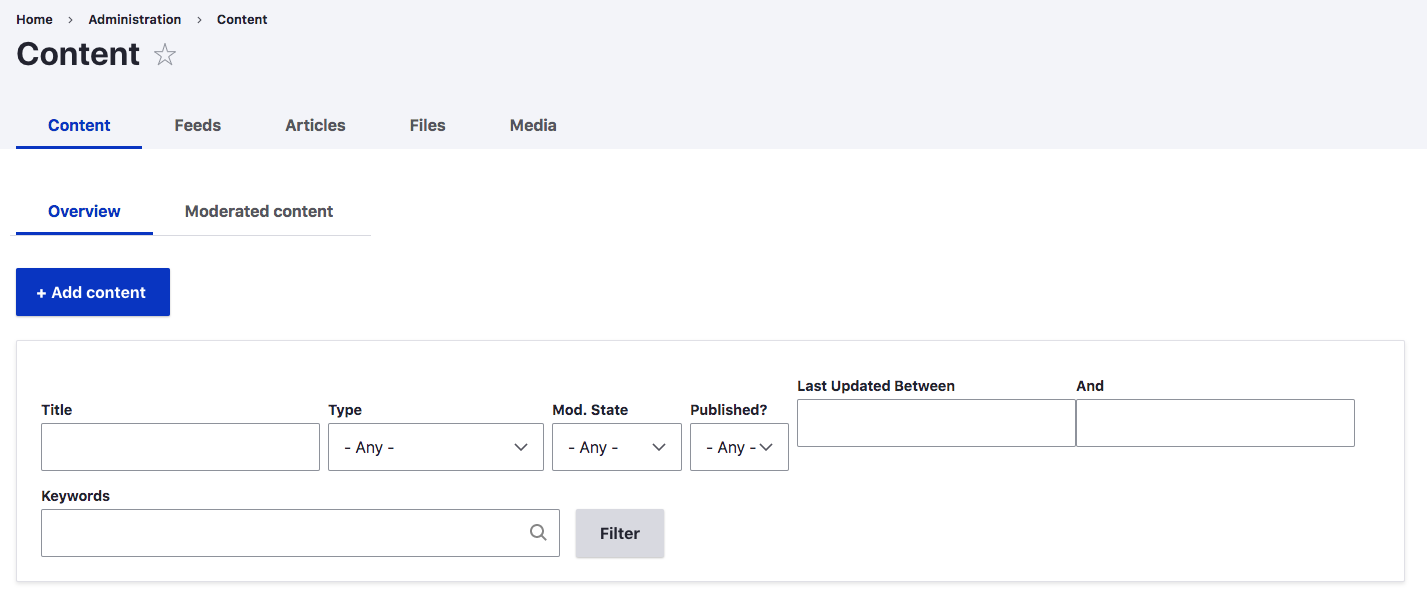Image resolution: width=1427 pixels, height=593 pixels.
Task: Click the star icon next to Content title
Action: point(165,55)
